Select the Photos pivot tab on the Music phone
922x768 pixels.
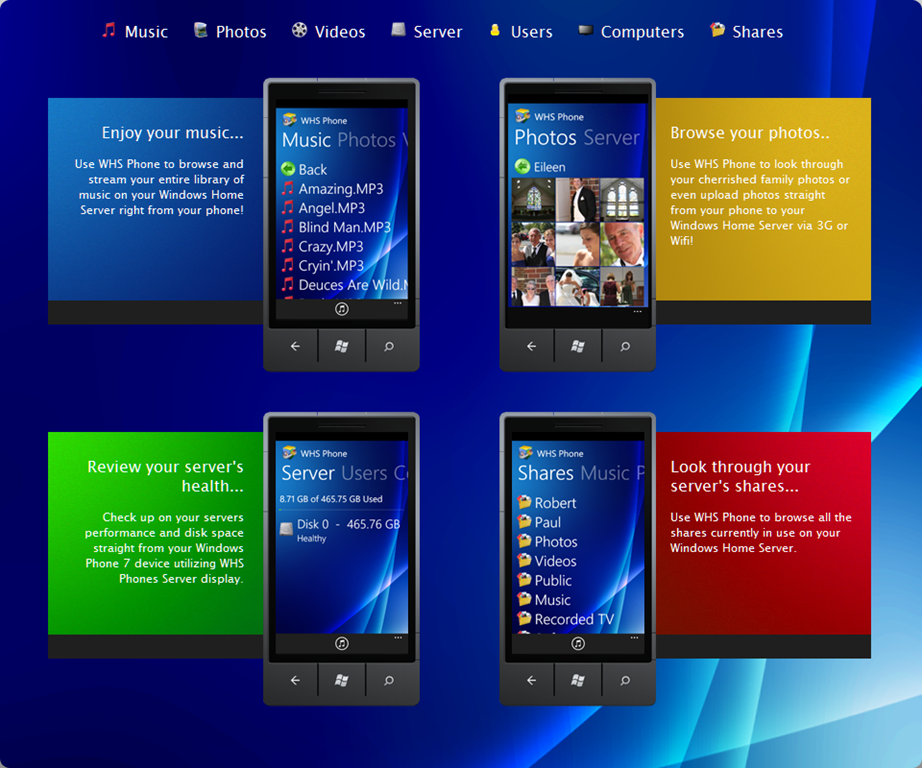click(367, 140)
